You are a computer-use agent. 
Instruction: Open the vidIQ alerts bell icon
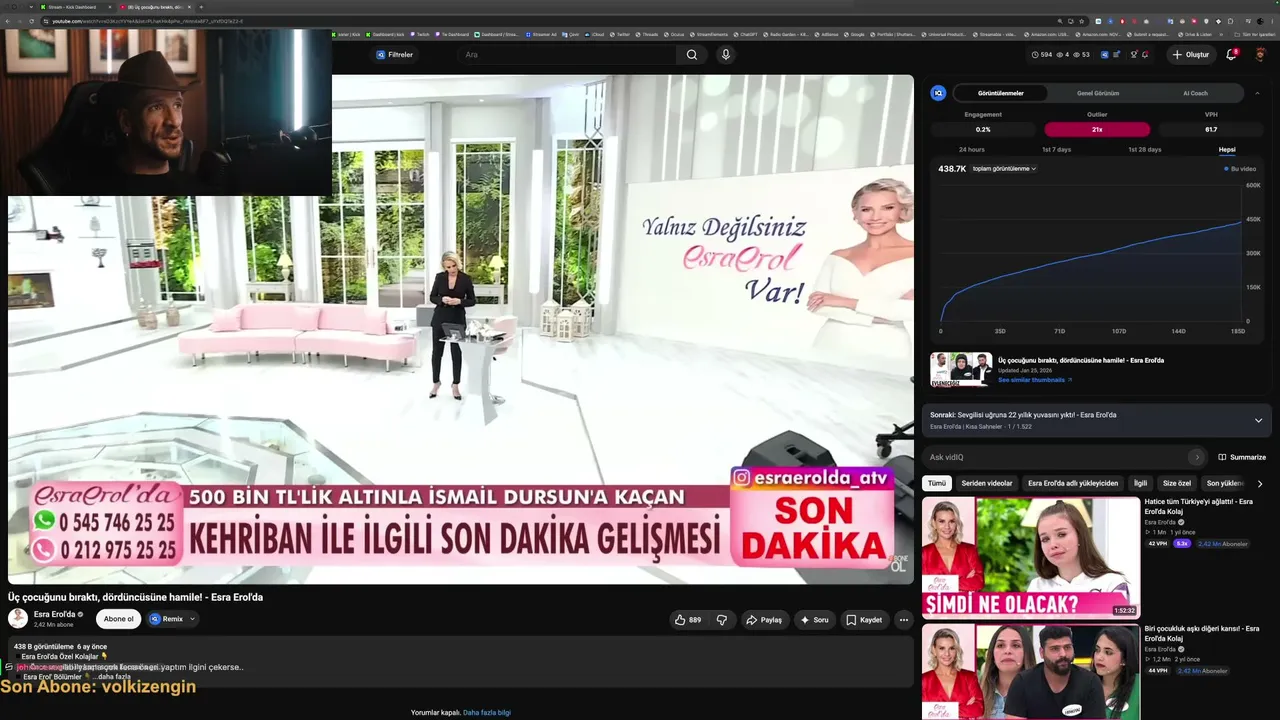[x=1146, y=55]
